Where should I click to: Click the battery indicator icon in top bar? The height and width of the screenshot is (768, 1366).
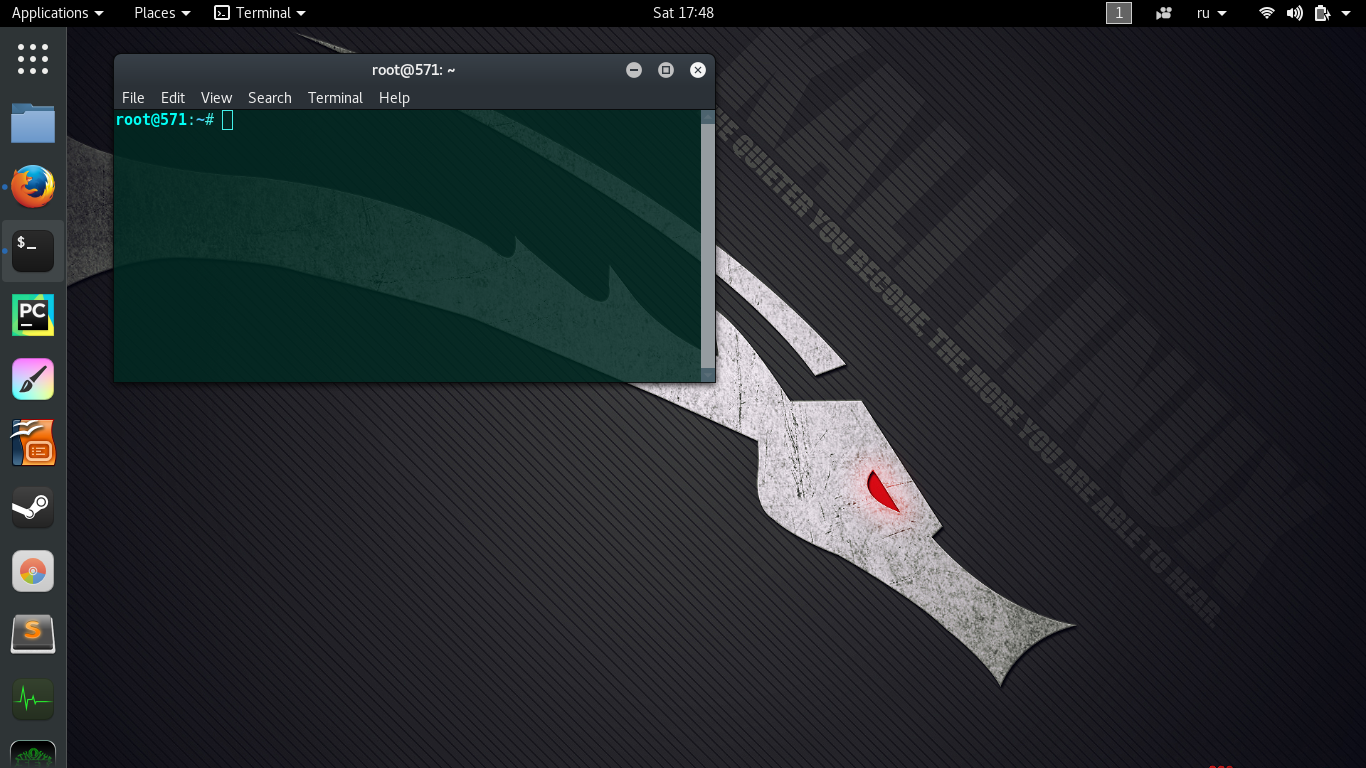pos(1323,13)
